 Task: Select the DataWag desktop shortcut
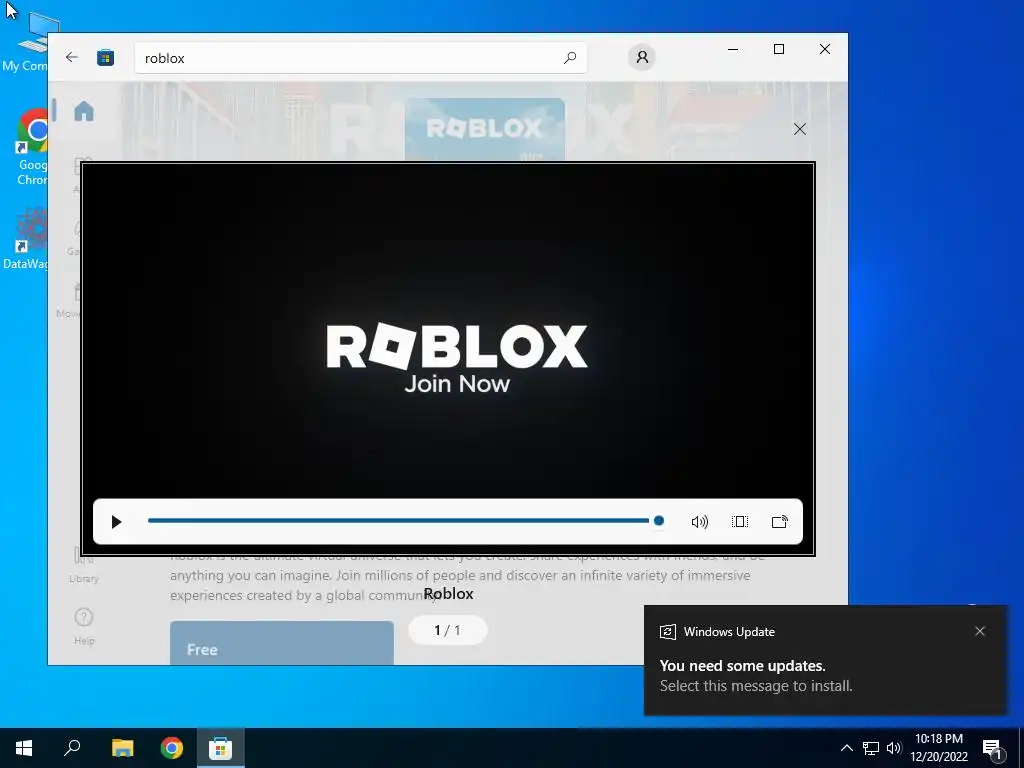[26, 238]
